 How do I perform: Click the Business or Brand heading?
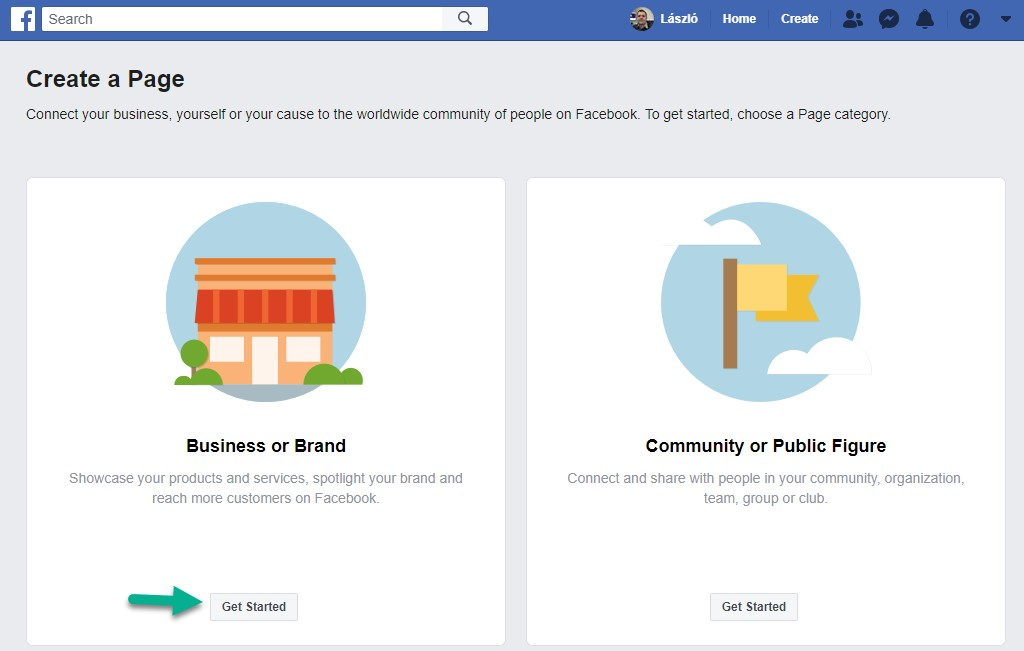266,446
